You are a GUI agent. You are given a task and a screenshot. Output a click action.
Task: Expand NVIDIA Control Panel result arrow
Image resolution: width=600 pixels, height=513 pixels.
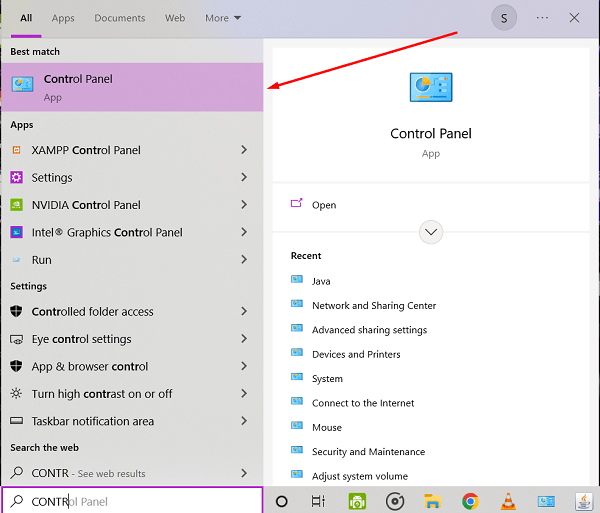[x=244, y=205]
